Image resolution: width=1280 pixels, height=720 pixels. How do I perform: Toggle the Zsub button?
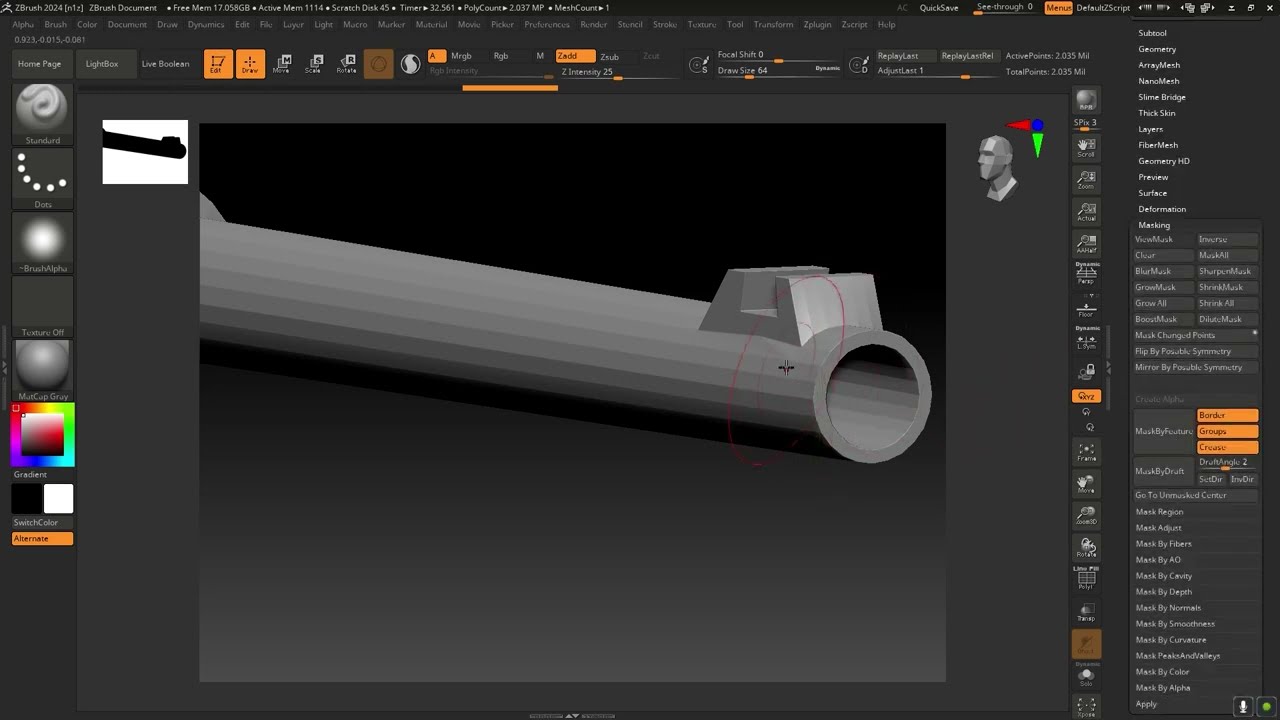pos(610,56)
